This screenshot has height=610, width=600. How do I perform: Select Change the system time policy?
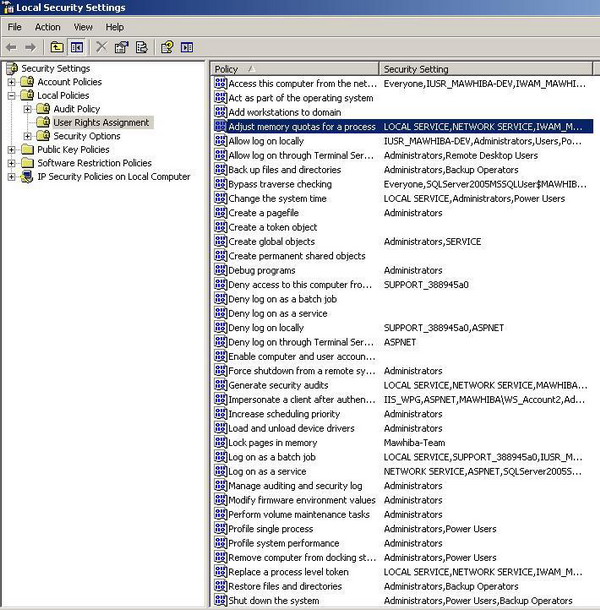tap(277, 198)
